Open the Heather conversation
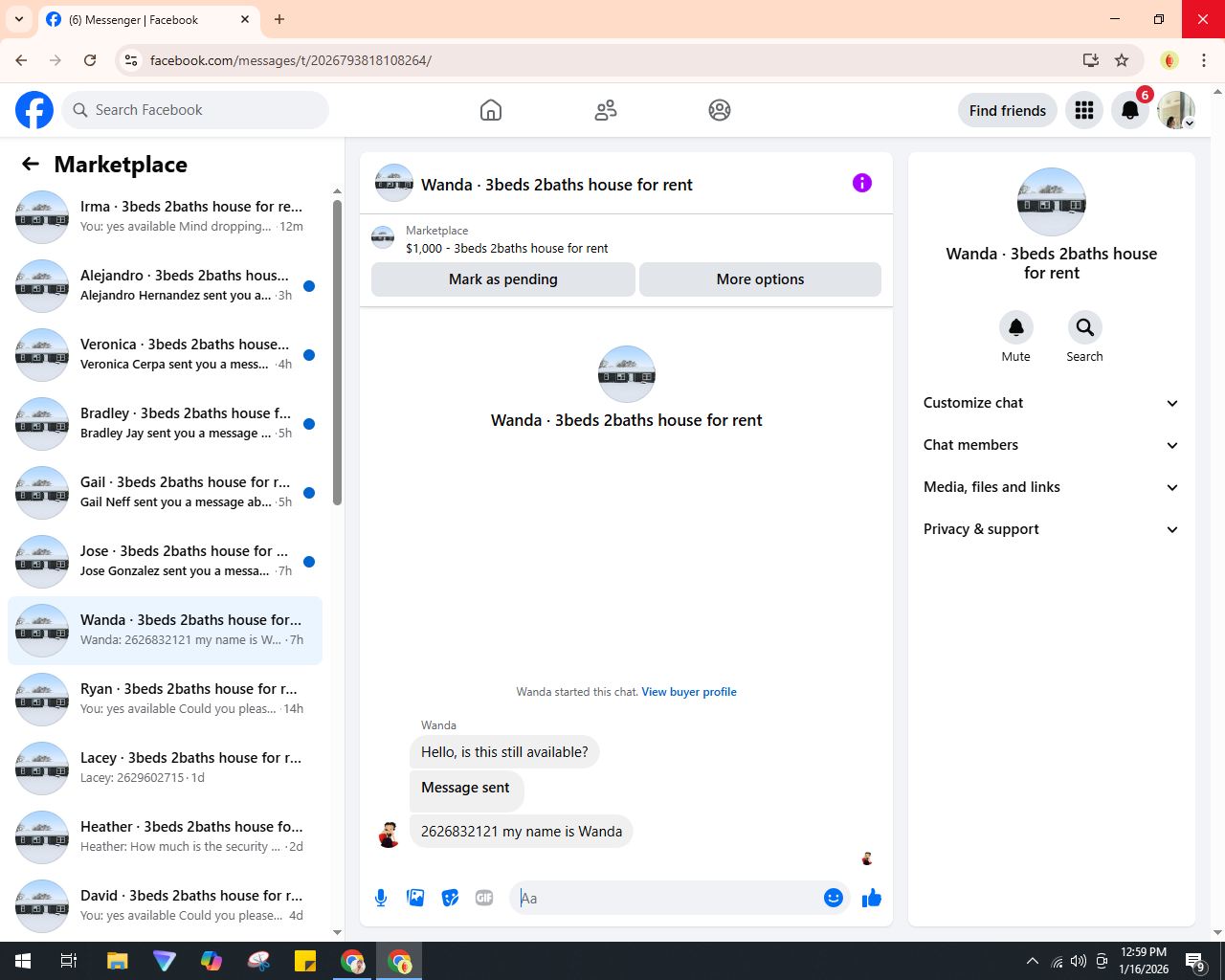The width and height of the screenshot is (1225, 980). pos(165,837)
